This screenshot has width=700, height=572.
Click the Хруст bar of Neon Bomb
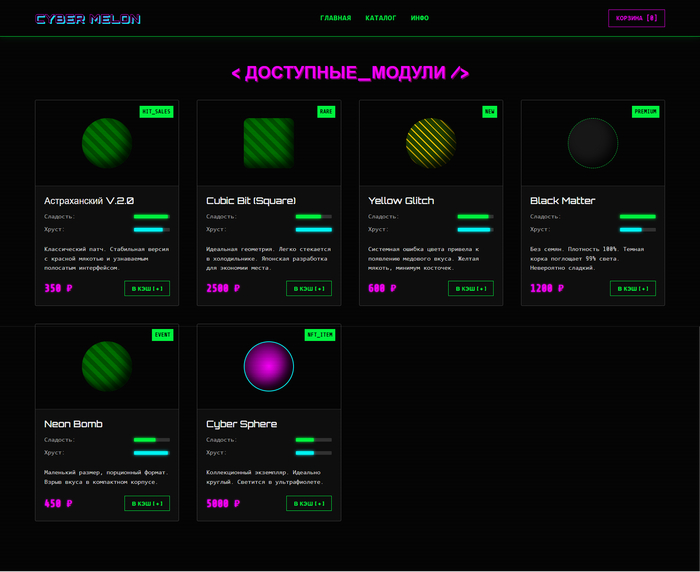point(151,453)
